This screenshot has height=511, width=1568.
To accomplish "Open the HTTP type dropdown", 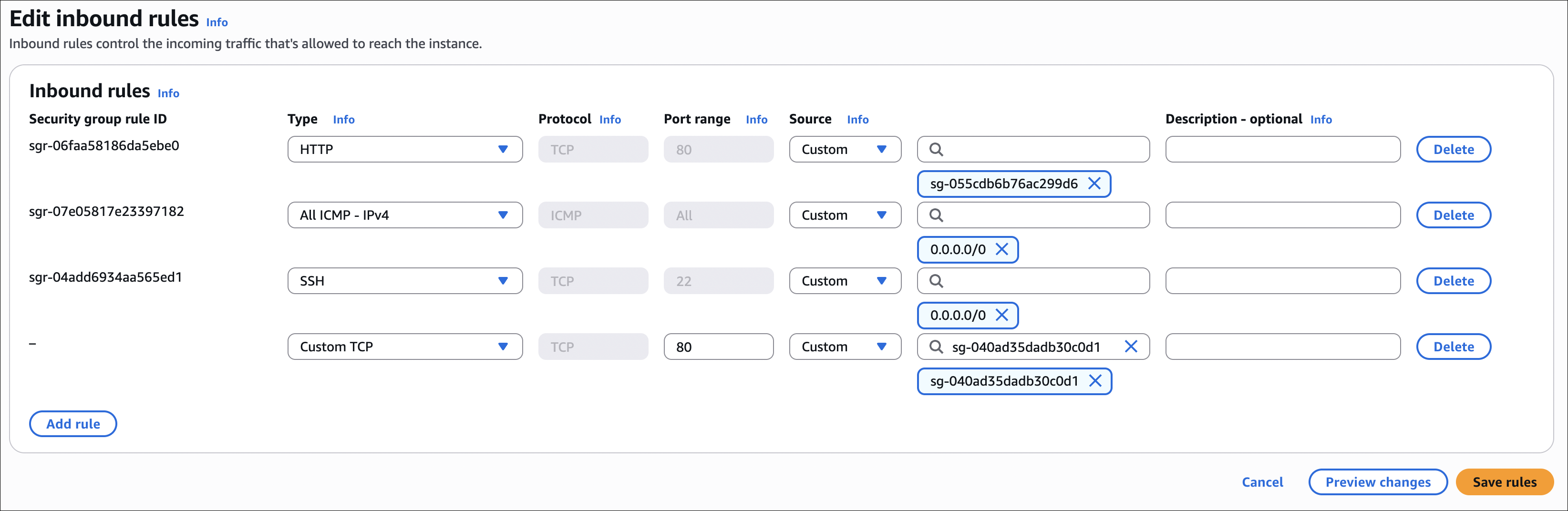I will [405, 150].
